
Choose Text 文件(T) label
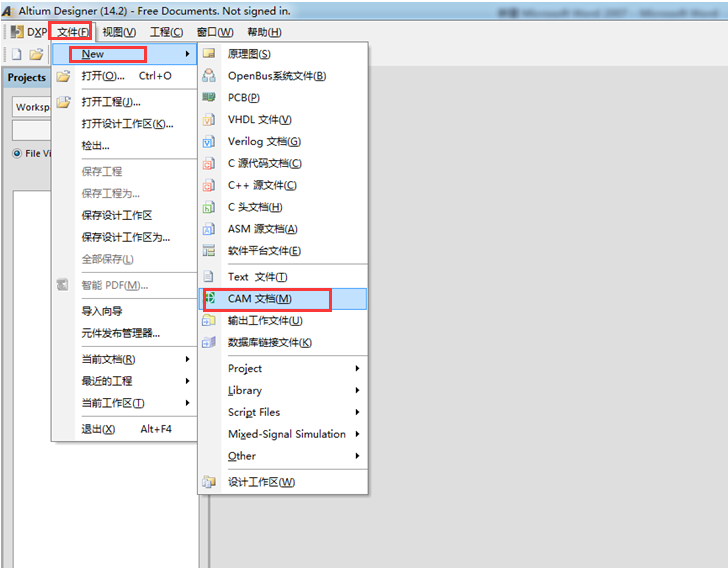[x=258, y=277]
